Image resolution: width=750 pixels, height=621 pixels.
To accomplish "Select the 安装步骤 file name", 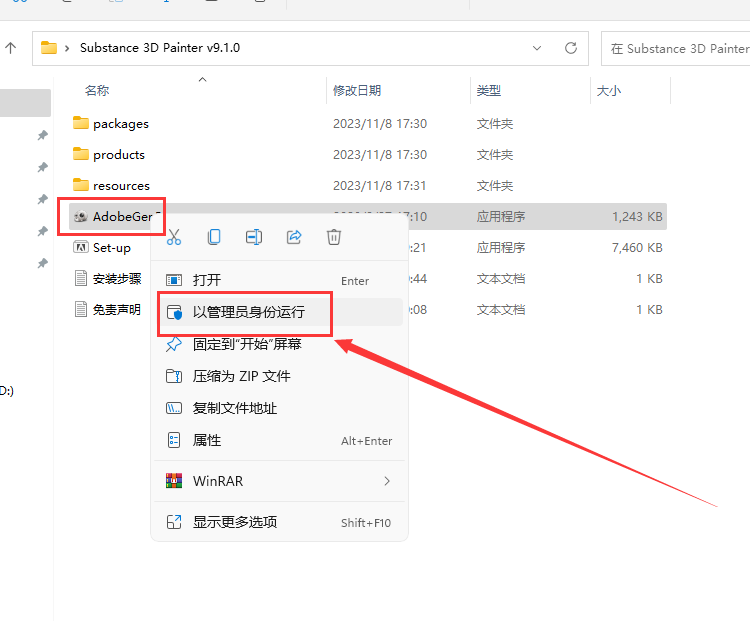I will coord(117,278).
